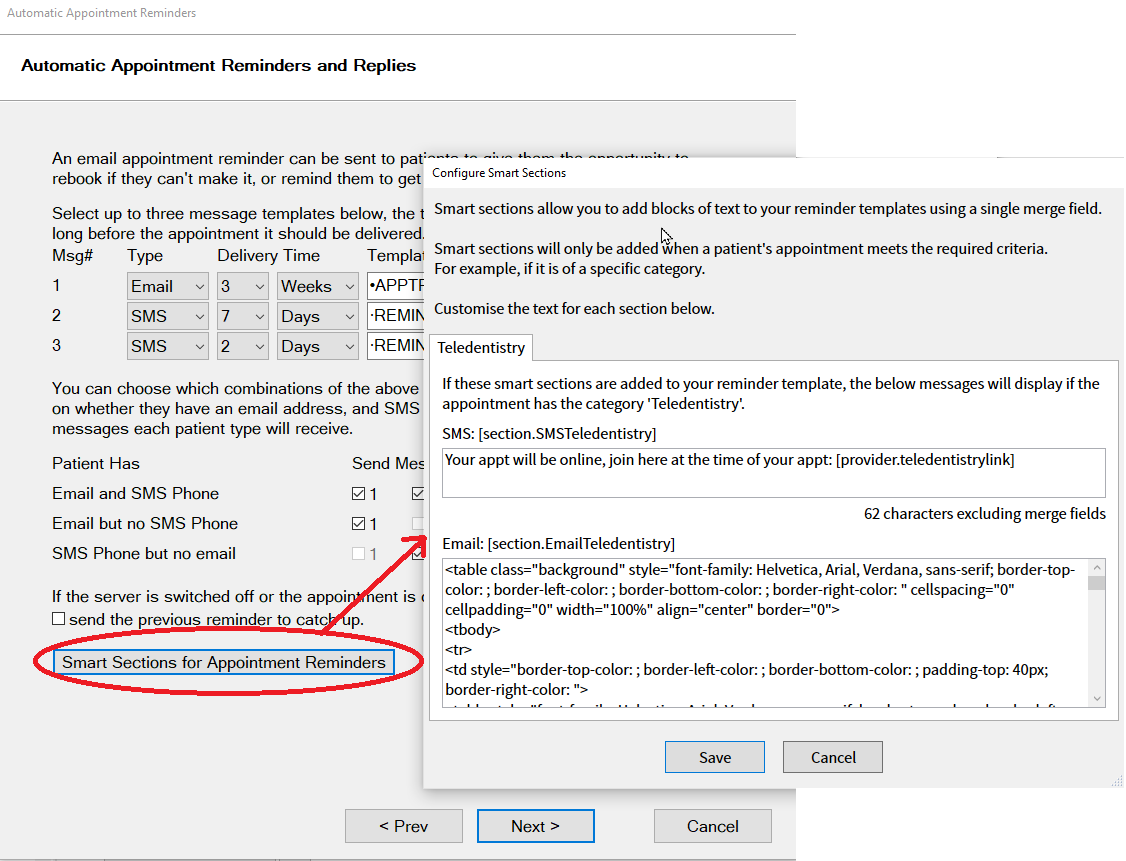
Task: Enable send the previous reminder to catch up
Action: pos(59,619)
